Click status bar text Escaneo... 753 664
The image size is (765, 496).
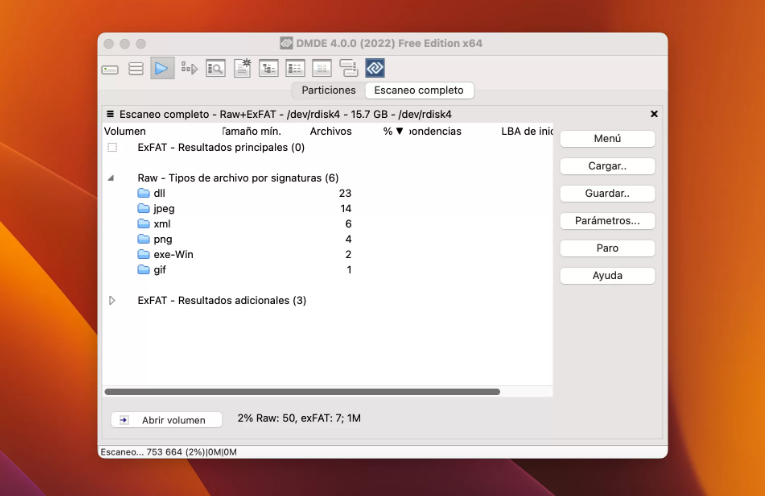[x=168, y=452]
